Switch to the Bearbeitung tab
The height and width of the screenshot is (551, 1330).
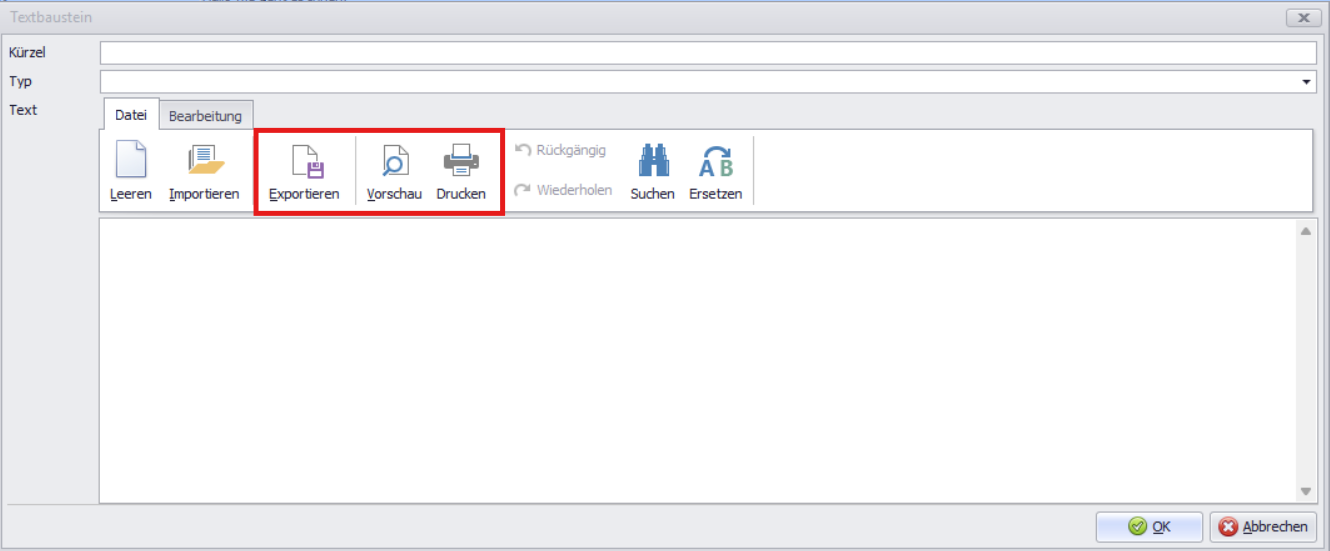[x=205, y=116]
